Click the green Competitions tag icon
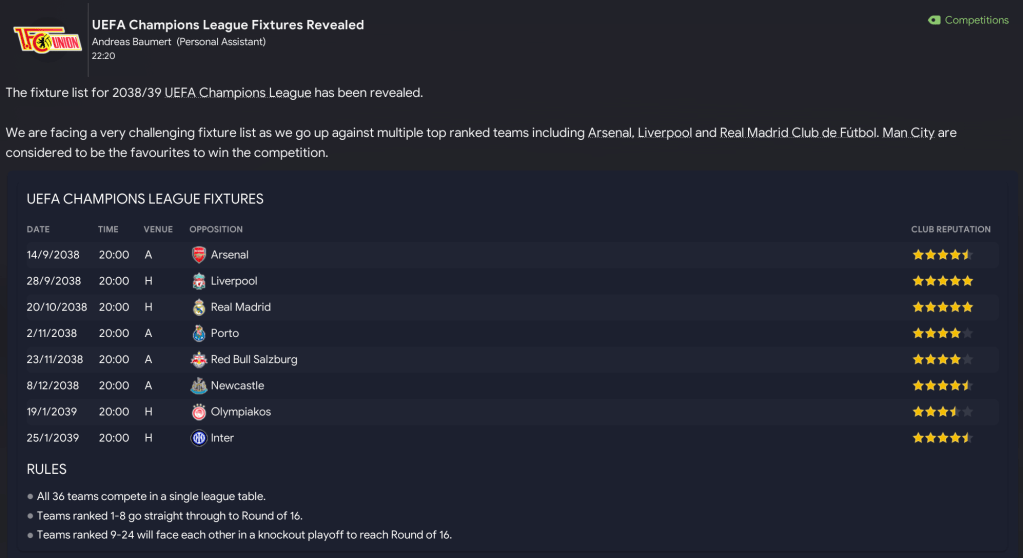 click(x=934, y=20)
